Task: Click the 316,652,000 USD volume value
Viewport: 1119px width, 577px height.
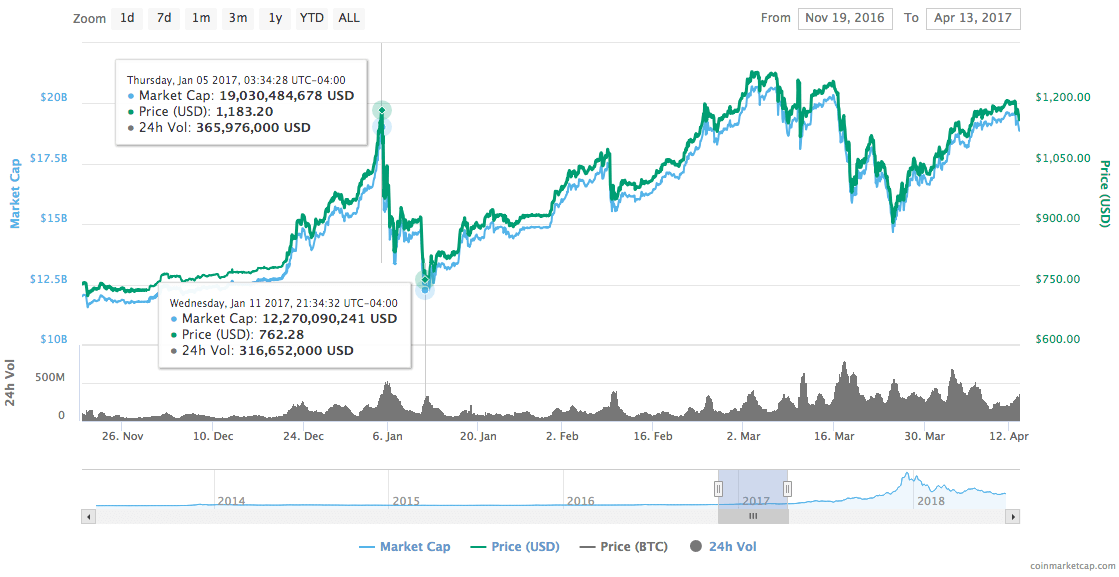Action: coord(296,351)
